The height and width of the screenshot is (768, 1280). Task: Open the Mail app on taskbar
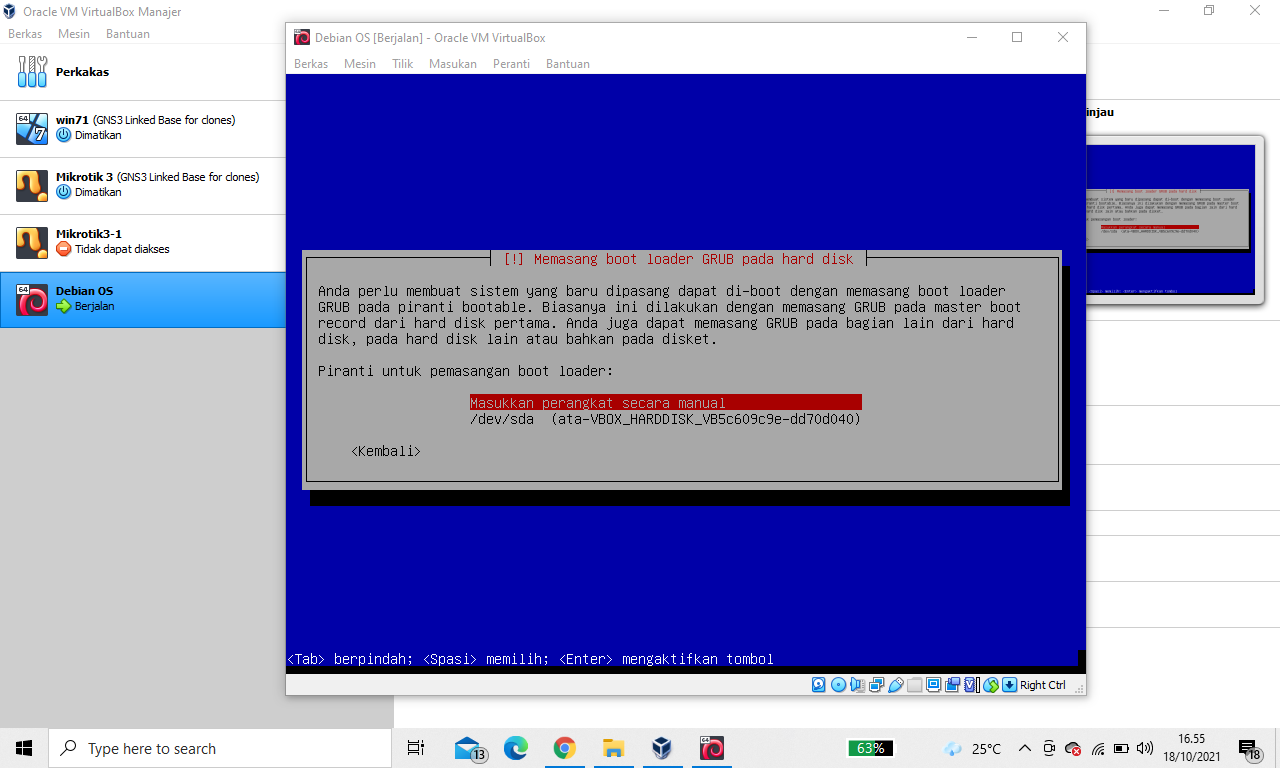tap(468, 748)
